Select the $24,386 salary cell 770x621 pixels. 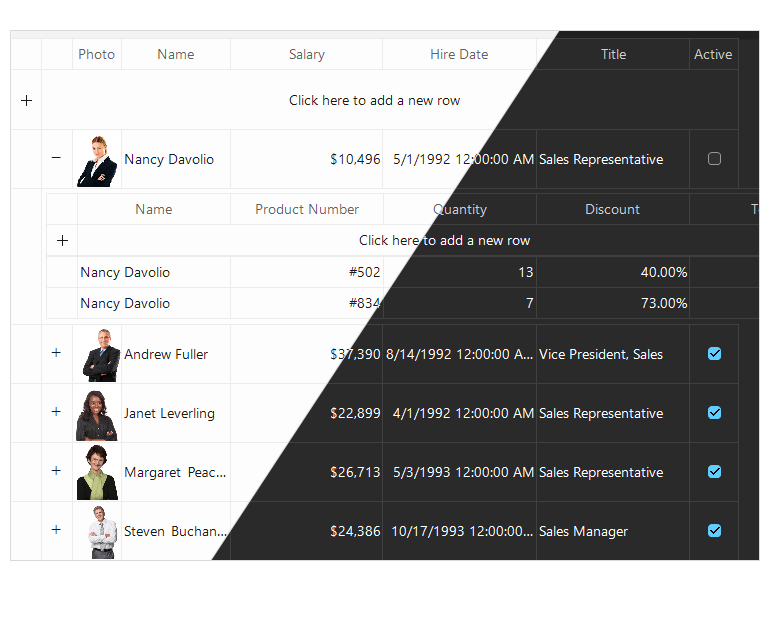[307, 531]
